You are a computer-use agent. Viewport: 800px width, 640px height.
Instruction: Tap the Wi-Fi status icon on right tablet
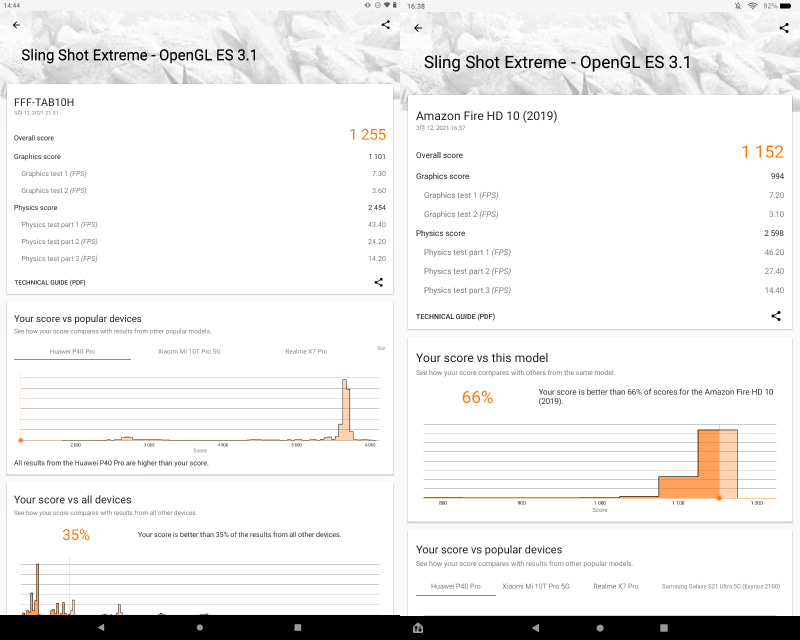[x=753, y=6]
